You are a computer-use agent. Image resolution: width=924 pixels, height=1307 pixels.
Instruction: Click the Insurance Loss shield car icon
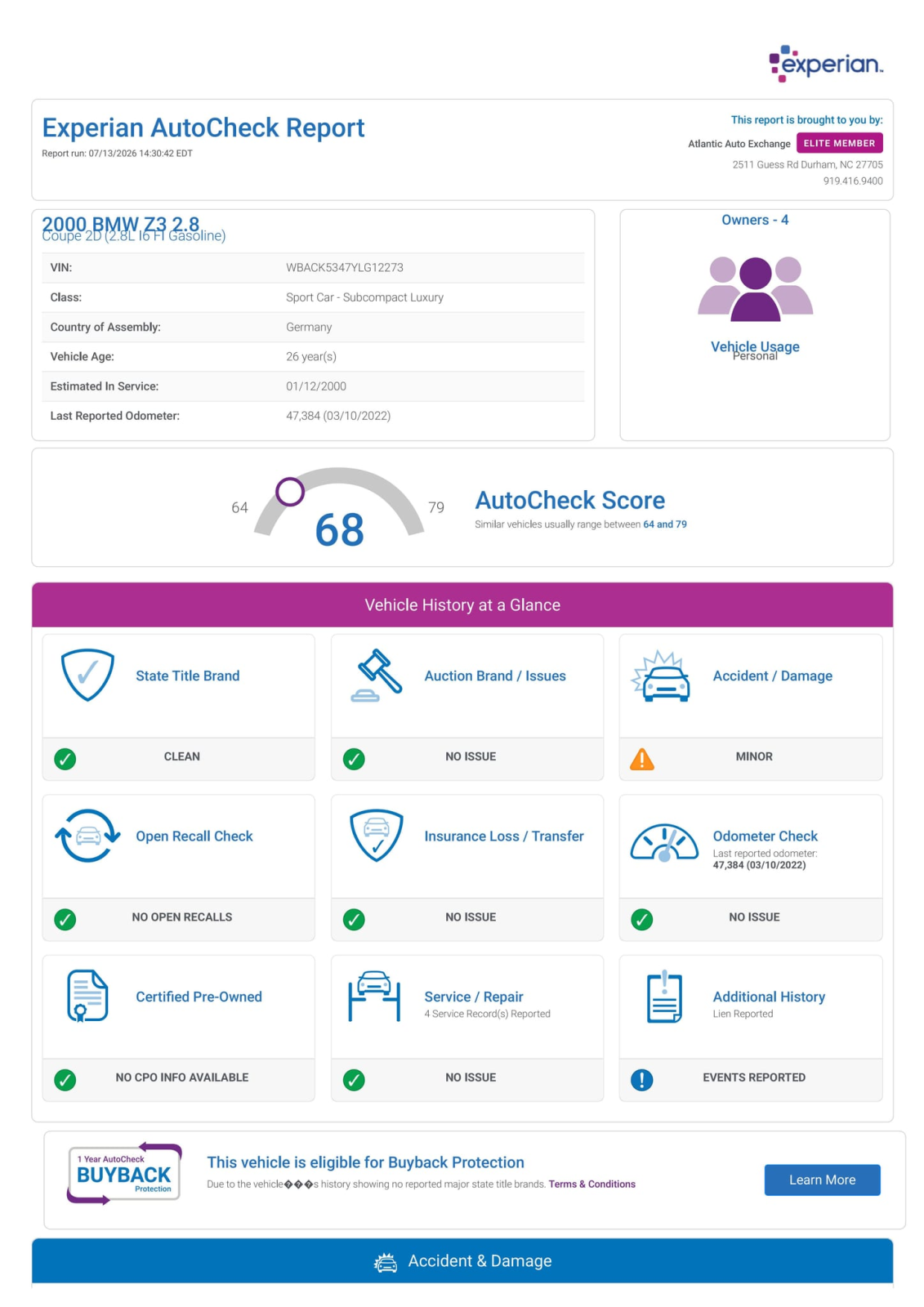pyautogui.click(x=376, y=836)
